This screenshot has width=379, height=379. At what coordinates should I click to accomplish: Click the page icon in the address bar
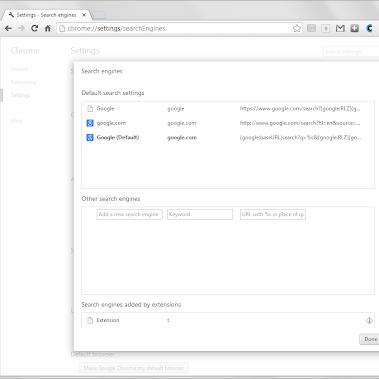(x=62, y=28)
